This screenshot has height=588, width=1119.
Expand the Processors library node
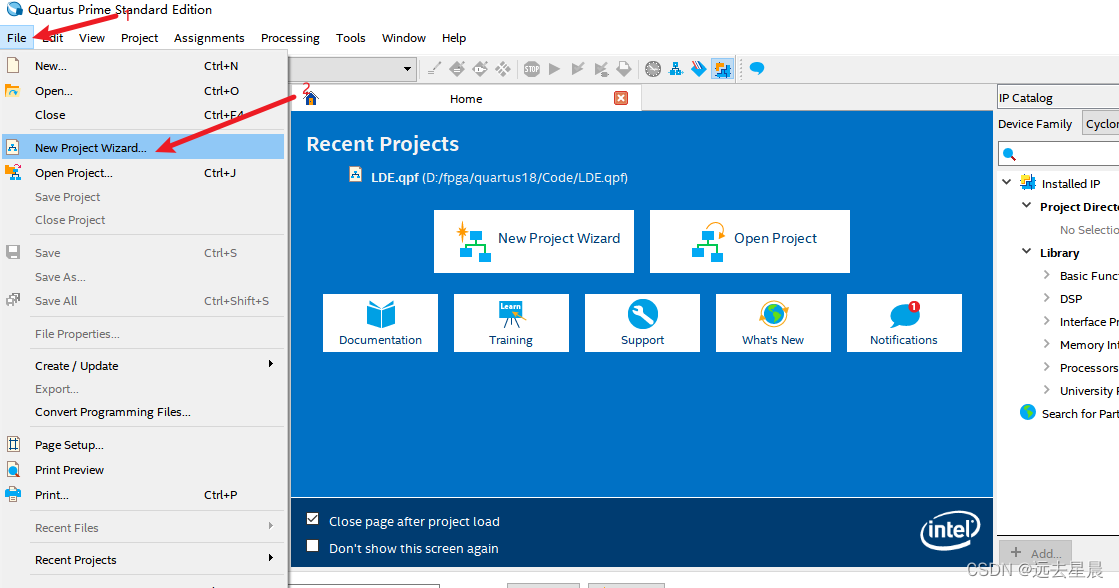1046,366
